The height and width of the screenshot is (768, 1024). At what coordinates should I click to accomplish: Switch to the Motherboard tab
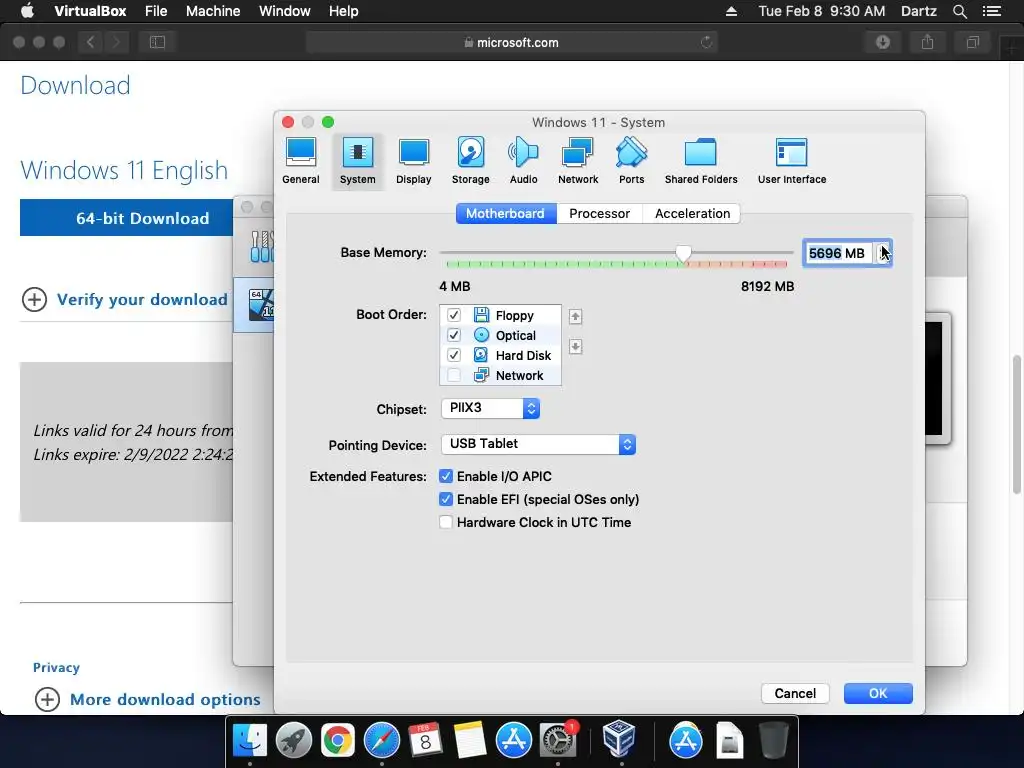pyautogui.click(x=505, y=214)
